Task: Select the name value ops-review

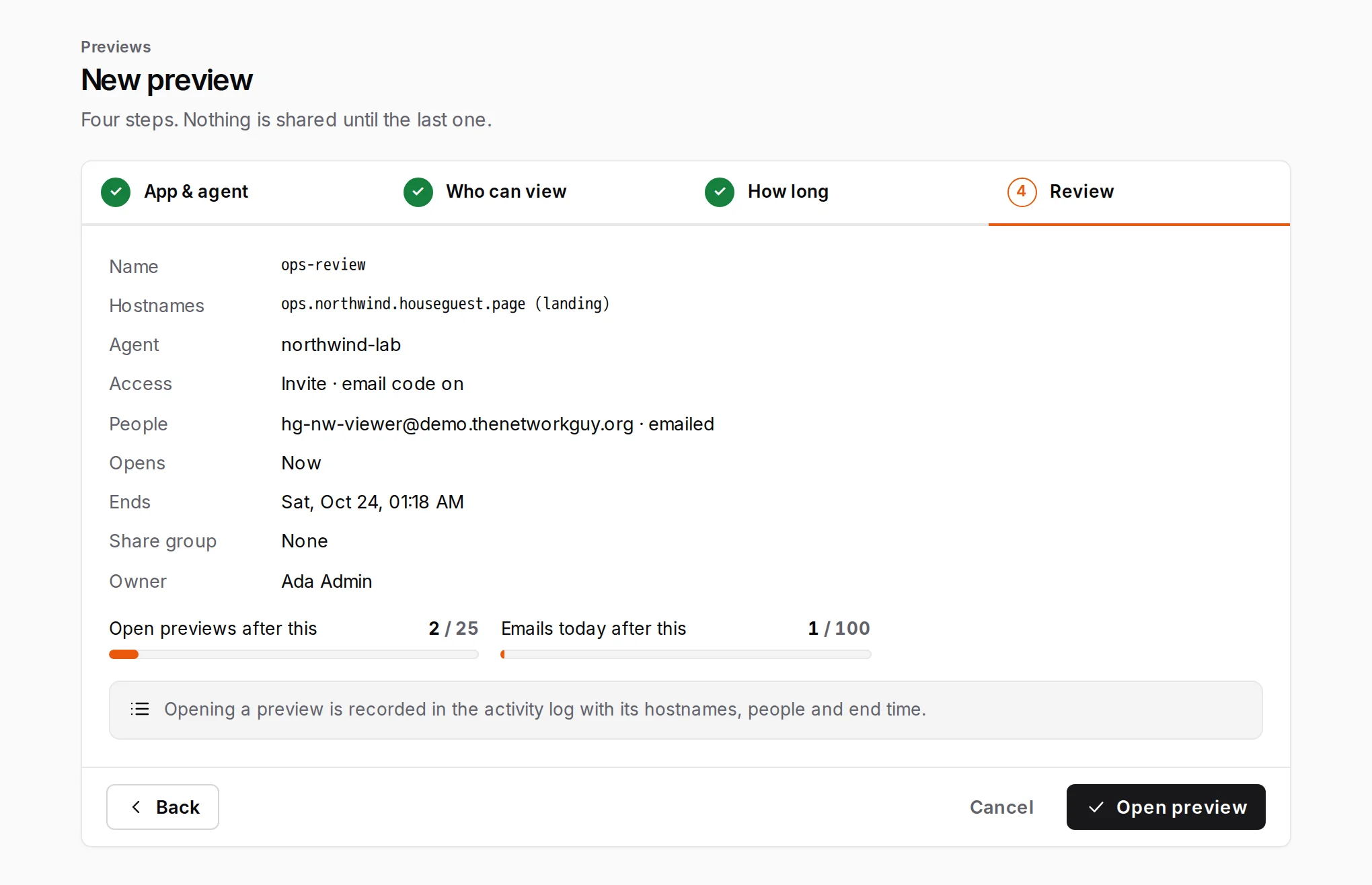Action: (x=323, y=265)
